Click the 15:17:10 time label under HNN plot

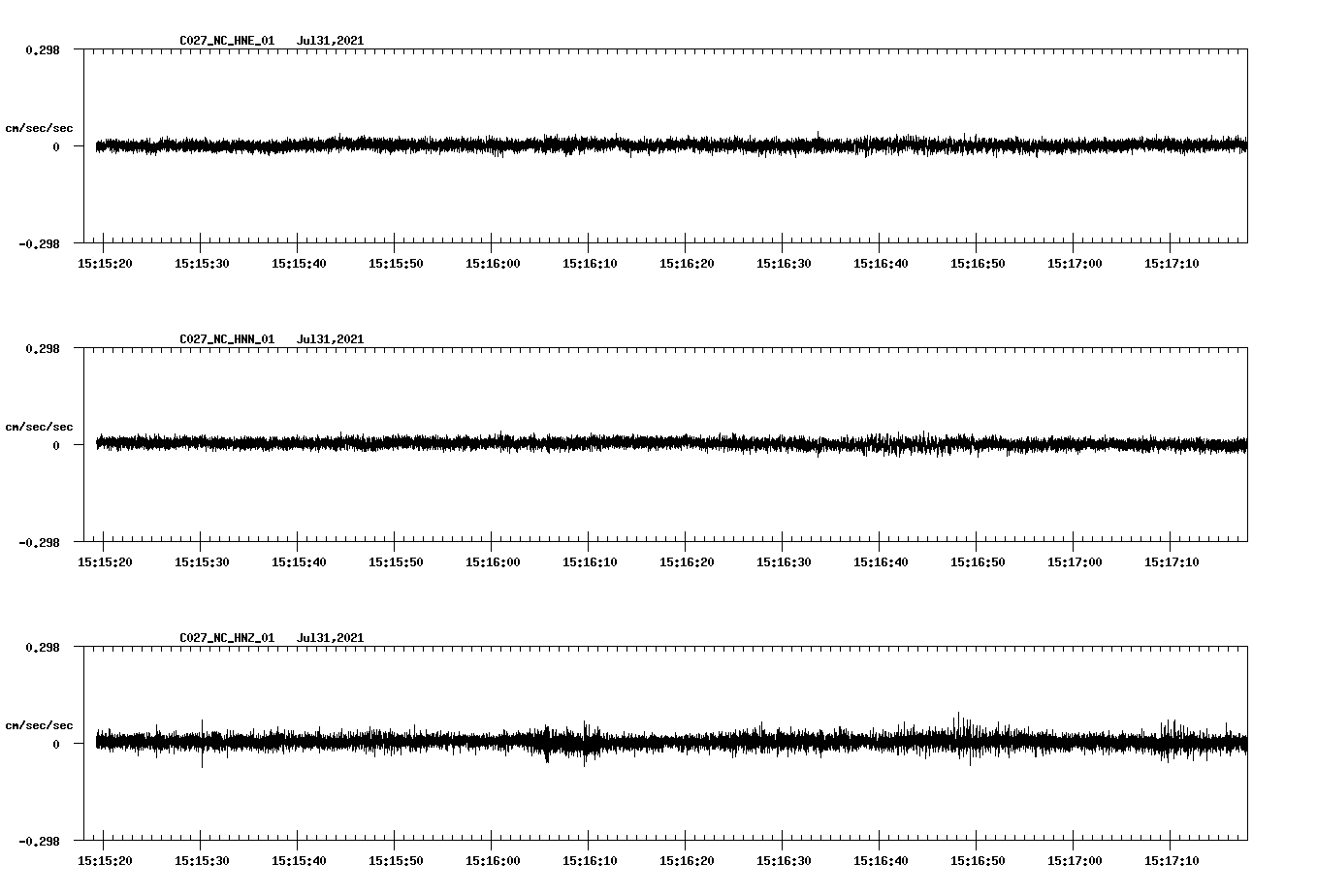click(x=1172, y=562)
